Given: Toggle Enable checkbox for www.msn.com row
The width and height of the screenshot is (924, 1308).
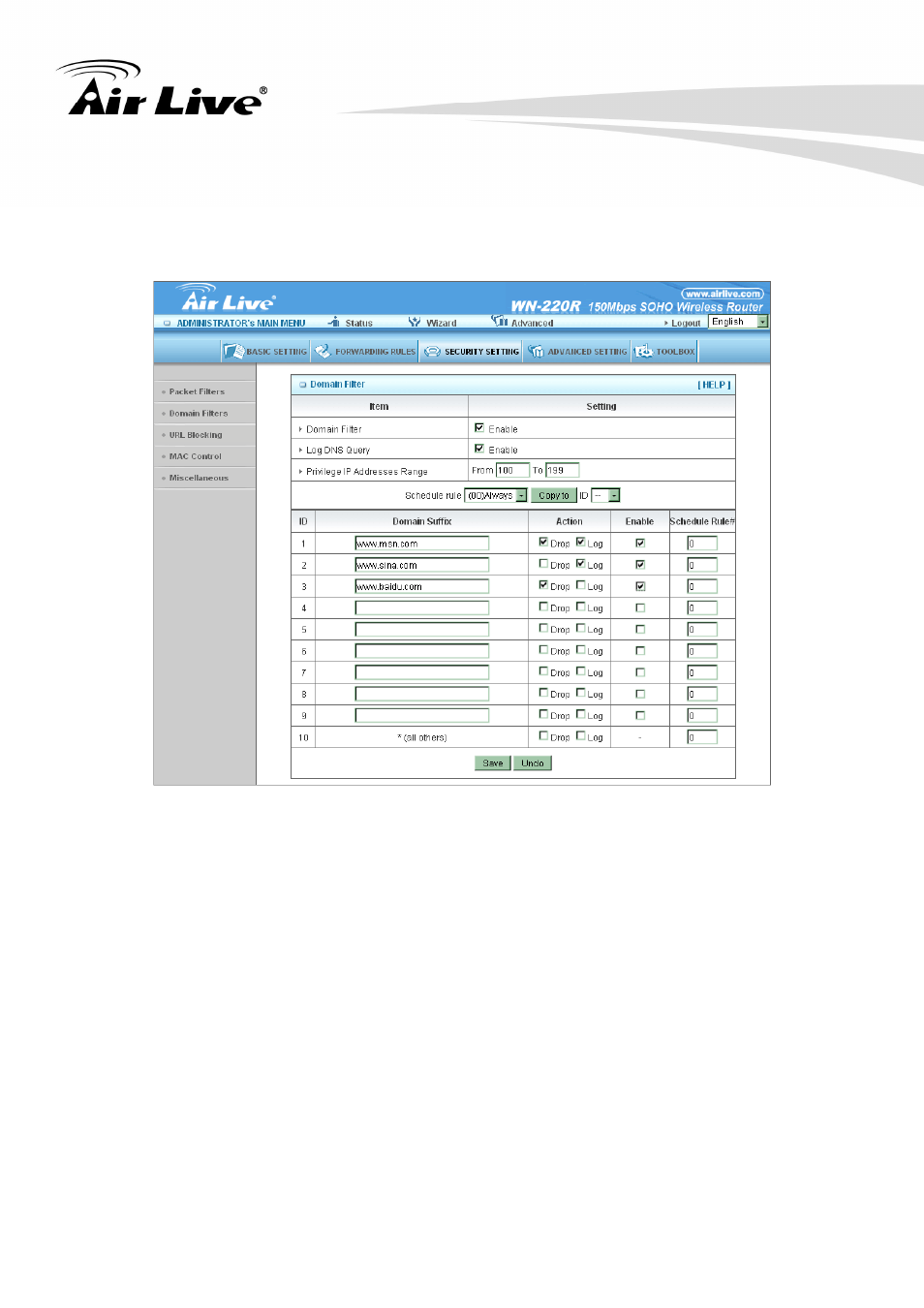Looking at the screenshot, I should [x=640, y=543].
